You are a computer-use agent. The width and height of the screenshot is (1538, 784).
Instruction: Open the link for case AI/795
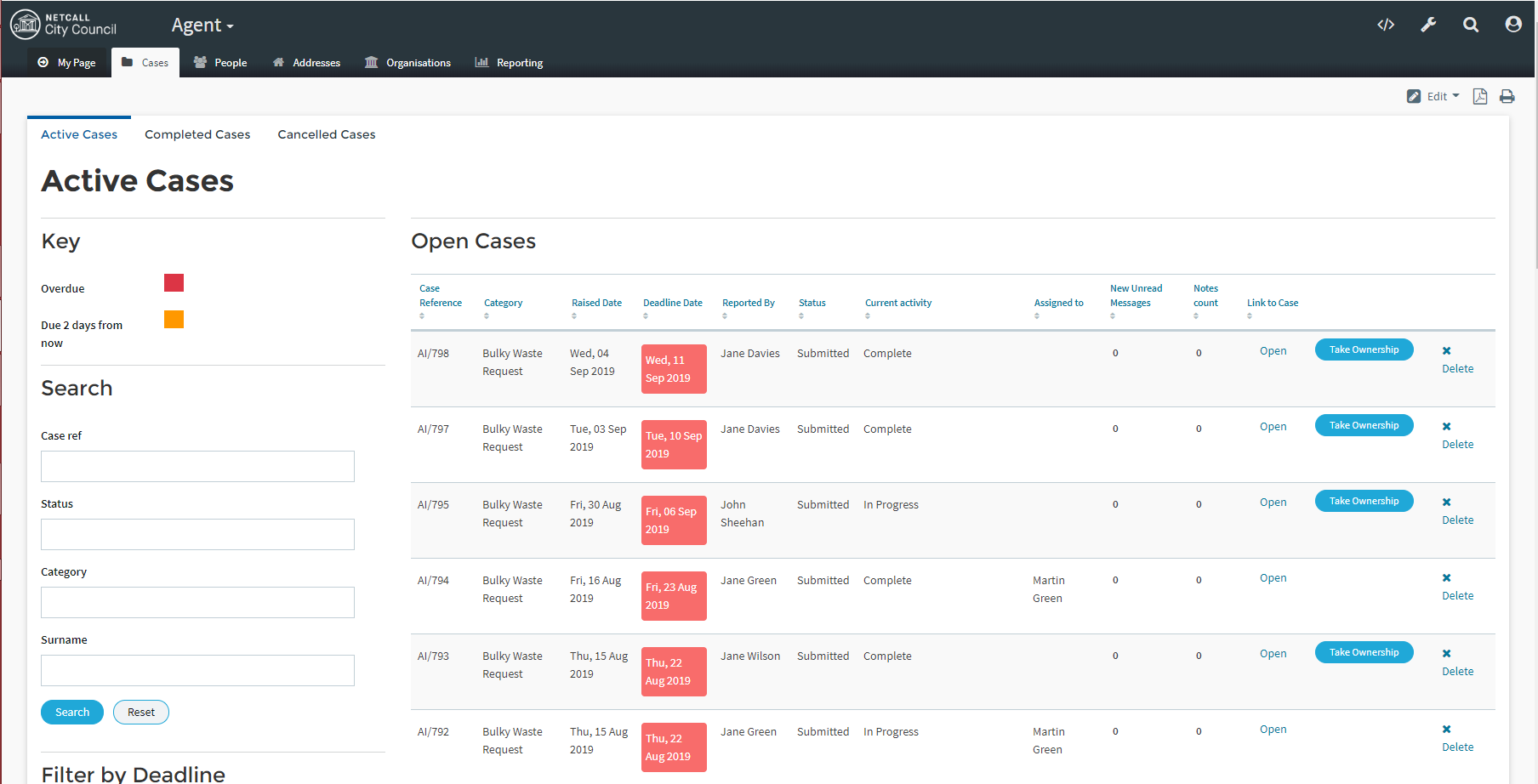(1273, 503)
